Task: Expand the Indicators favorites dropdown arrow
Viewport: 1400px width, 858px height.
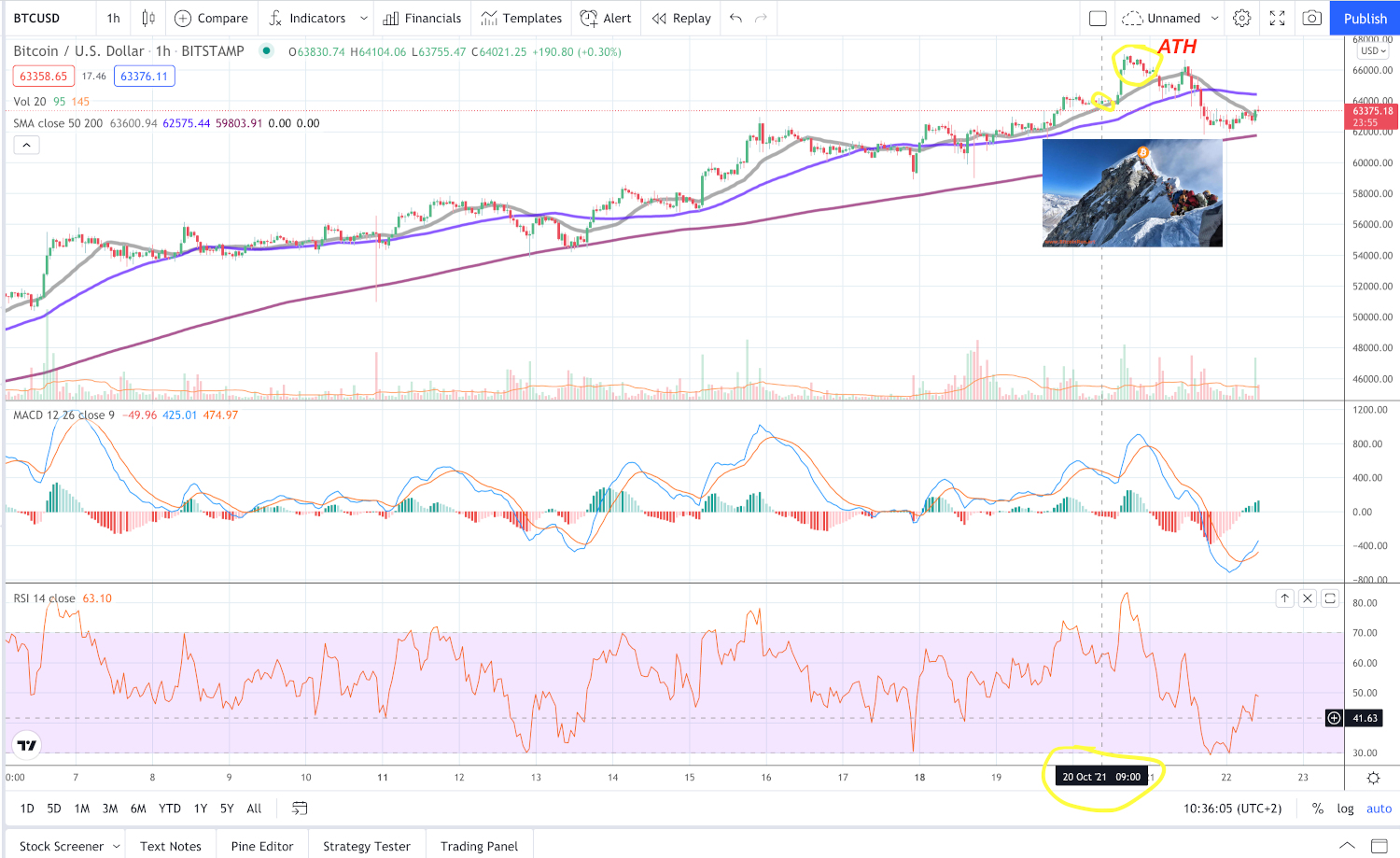Action: point(364,18)
